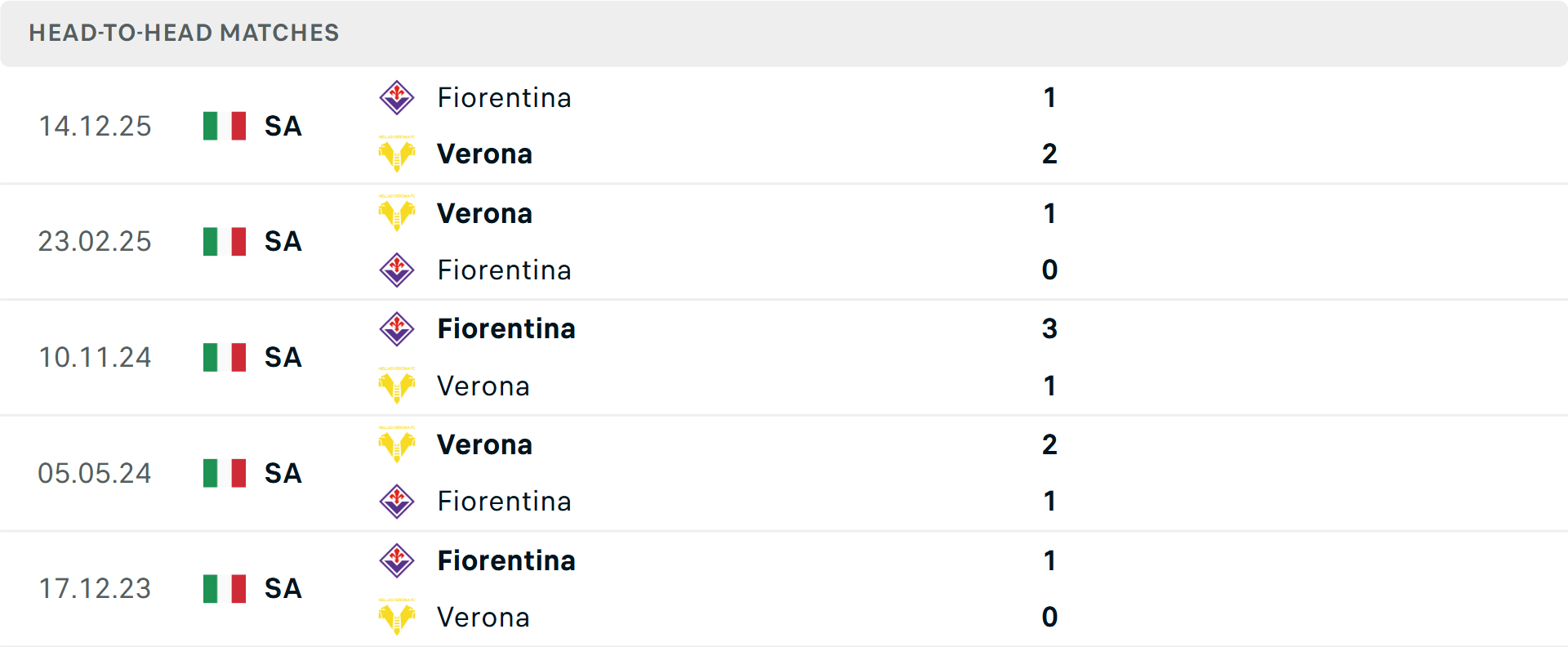Click the score 3 for Fiorentina on 10.11.24
This screenshot has width=1568, height=647.
[x=1050, y=328]
